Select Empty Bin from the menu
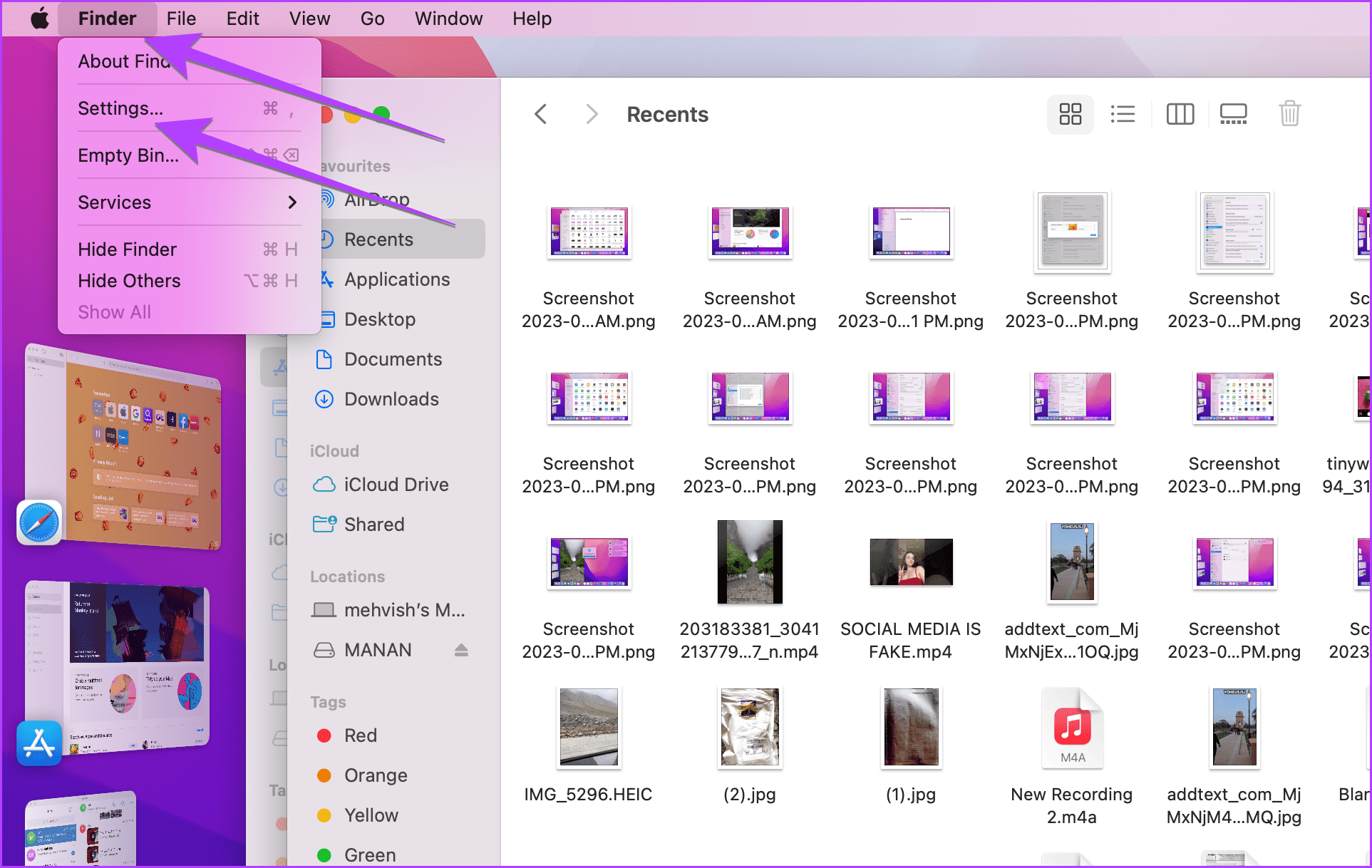Image resolution: width=1372 pixels, height=868 pixels. click(x=128, y=155)
